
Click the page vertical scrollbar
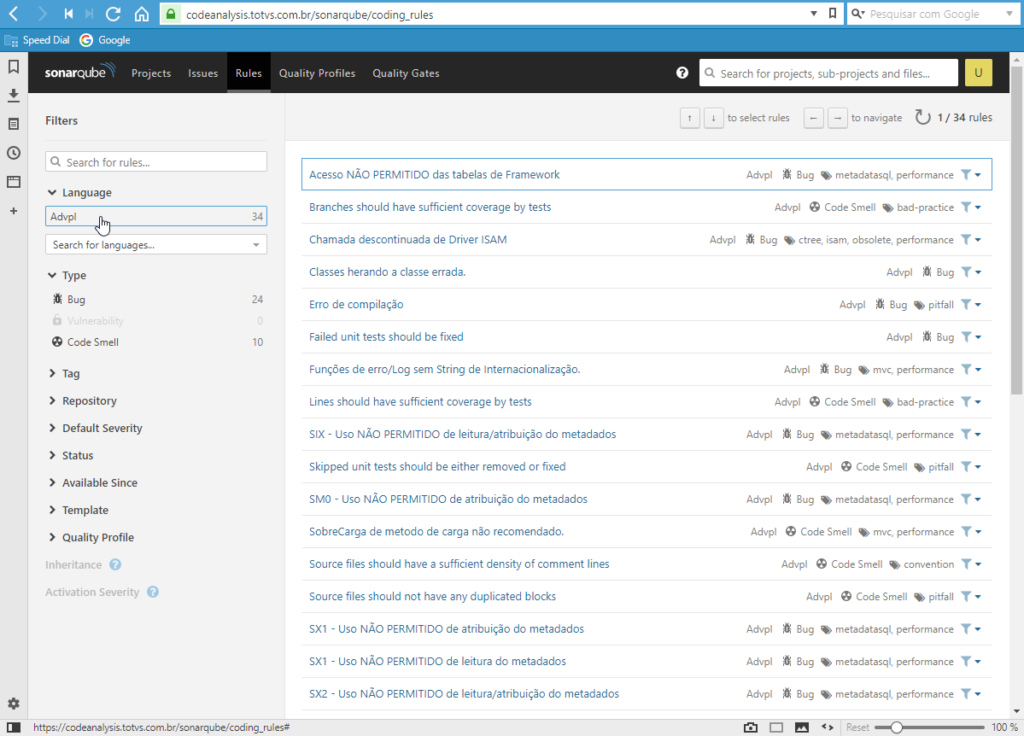click(x=1016, y=229)
